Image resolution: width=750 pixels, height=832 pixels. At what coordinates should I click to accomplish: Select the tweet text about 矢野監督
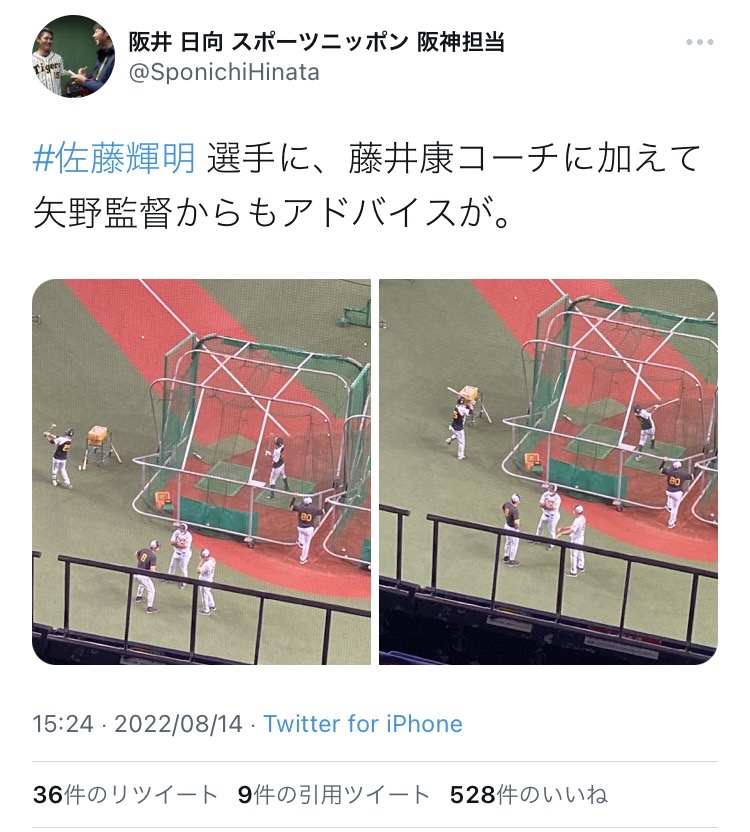[x=271, y=214]
